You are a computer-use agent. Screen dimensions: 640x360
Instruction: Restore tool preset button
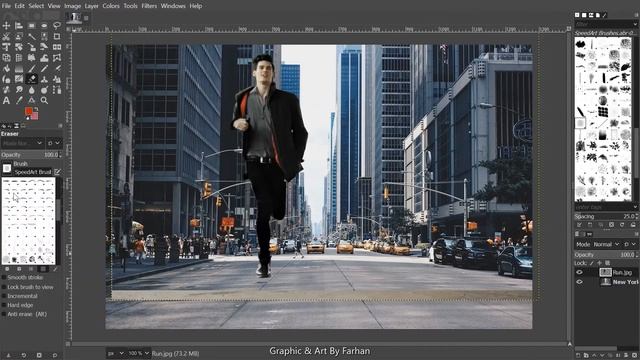(x=24, y=356)
